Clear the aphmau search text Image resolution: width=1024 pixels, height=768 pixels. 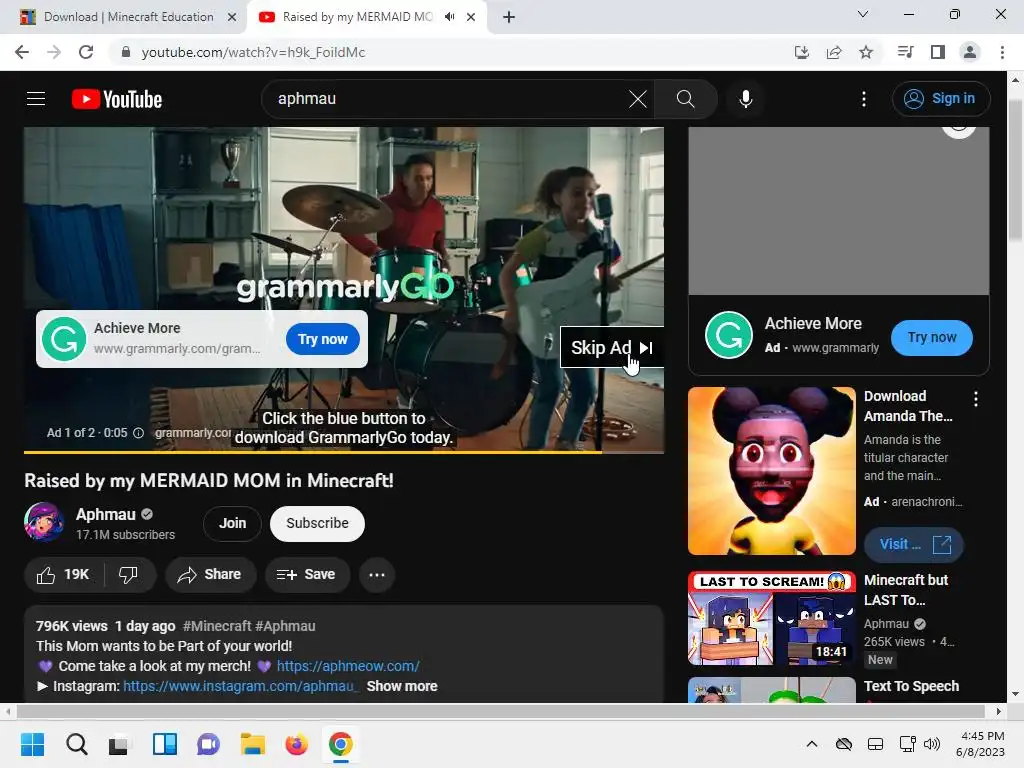[637, 99]
